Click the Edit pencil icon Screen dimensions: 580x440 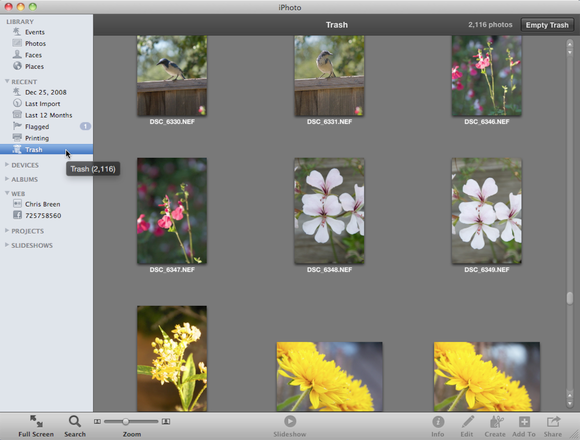(467, 422)
